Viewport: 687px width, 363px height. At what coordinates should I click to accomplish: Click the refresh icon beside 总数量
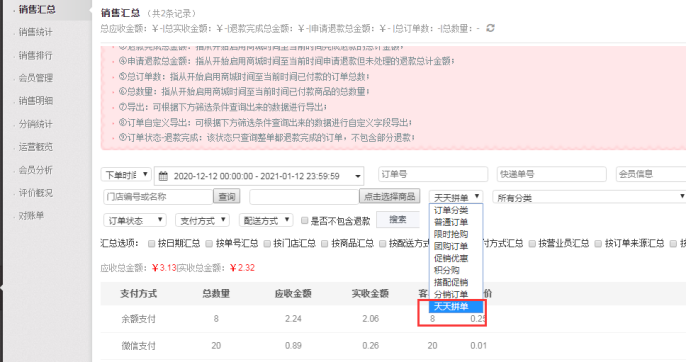click(490, 28)
